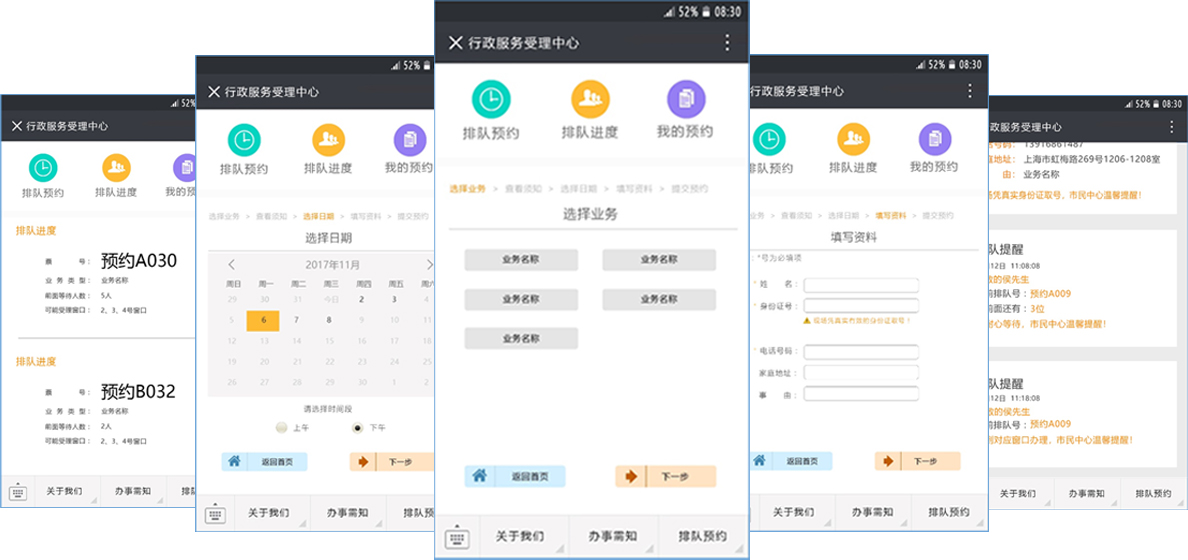Screen dimensions: 1188x560
Task: Close center phone page with X icon
Action: click(455, 42)
